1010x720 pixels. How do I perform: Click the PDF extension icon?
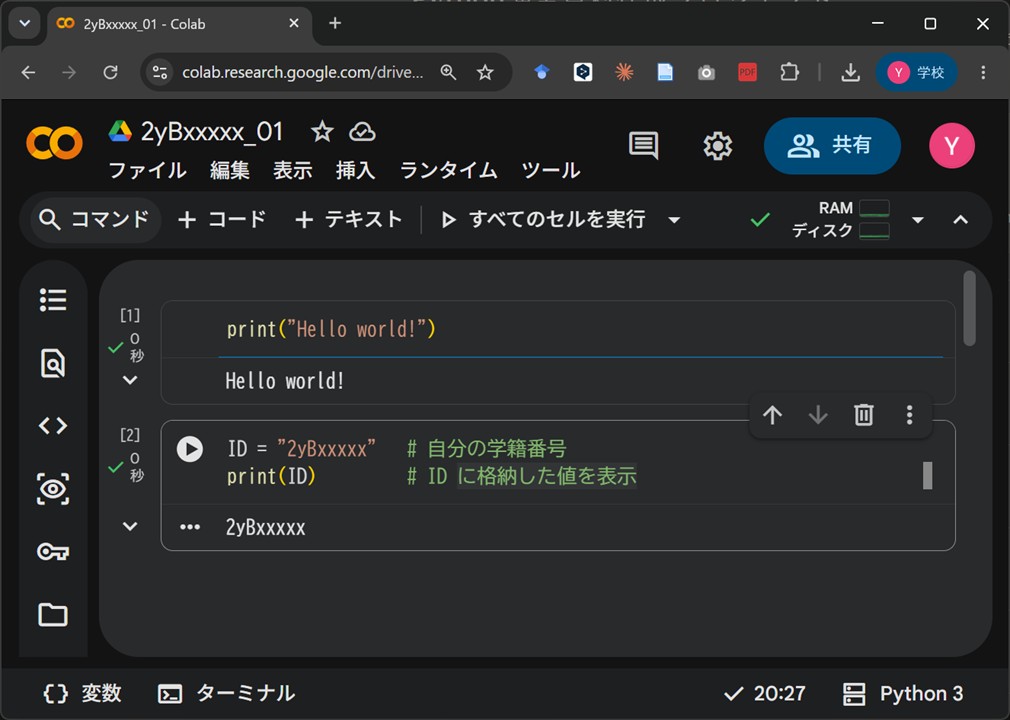747,72
